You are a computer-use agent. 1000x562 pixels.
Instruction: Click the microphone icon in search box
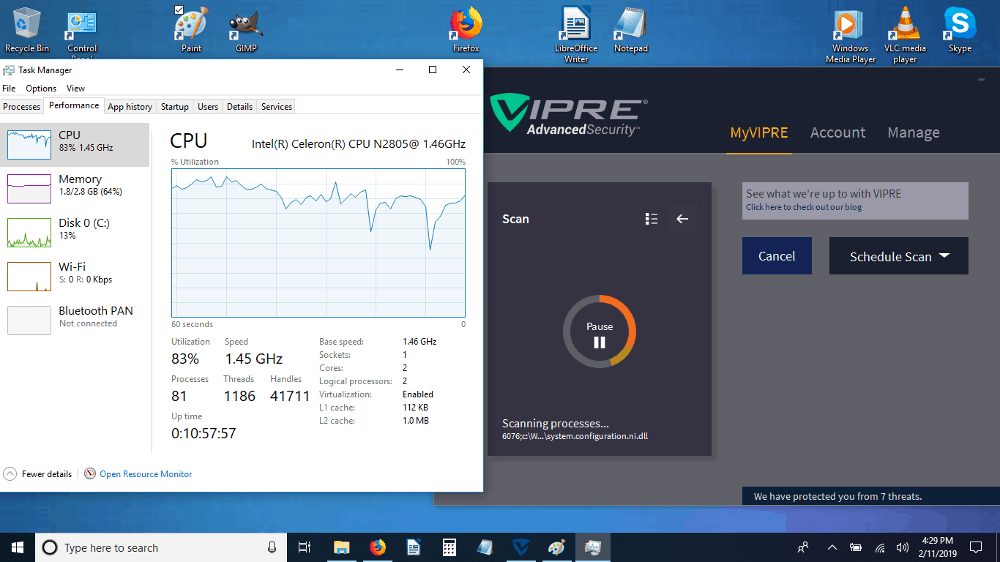tap(272, 547)
